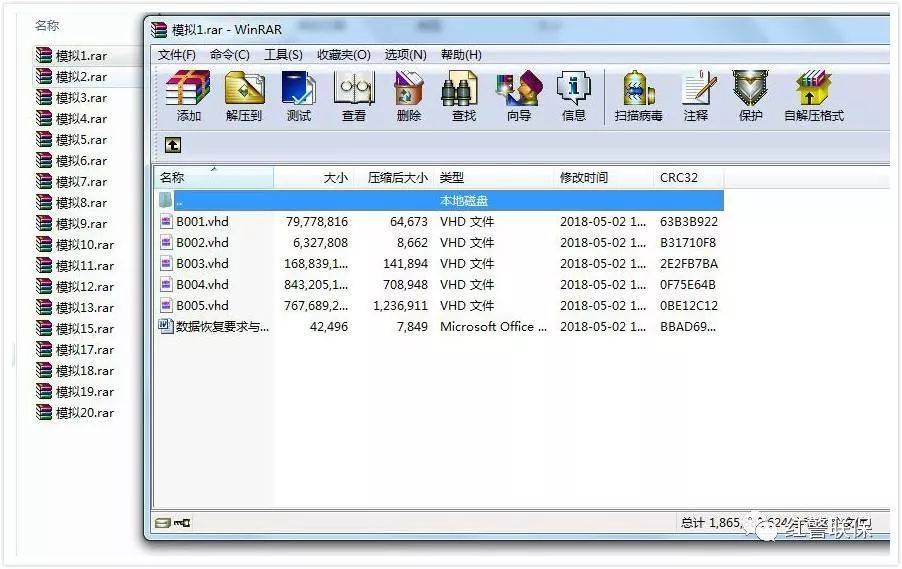This screenshot has width=902, height=569.
Task: Show archive 信息 (Info) icon
Action: pyautogui.click(x=574, y=96)
